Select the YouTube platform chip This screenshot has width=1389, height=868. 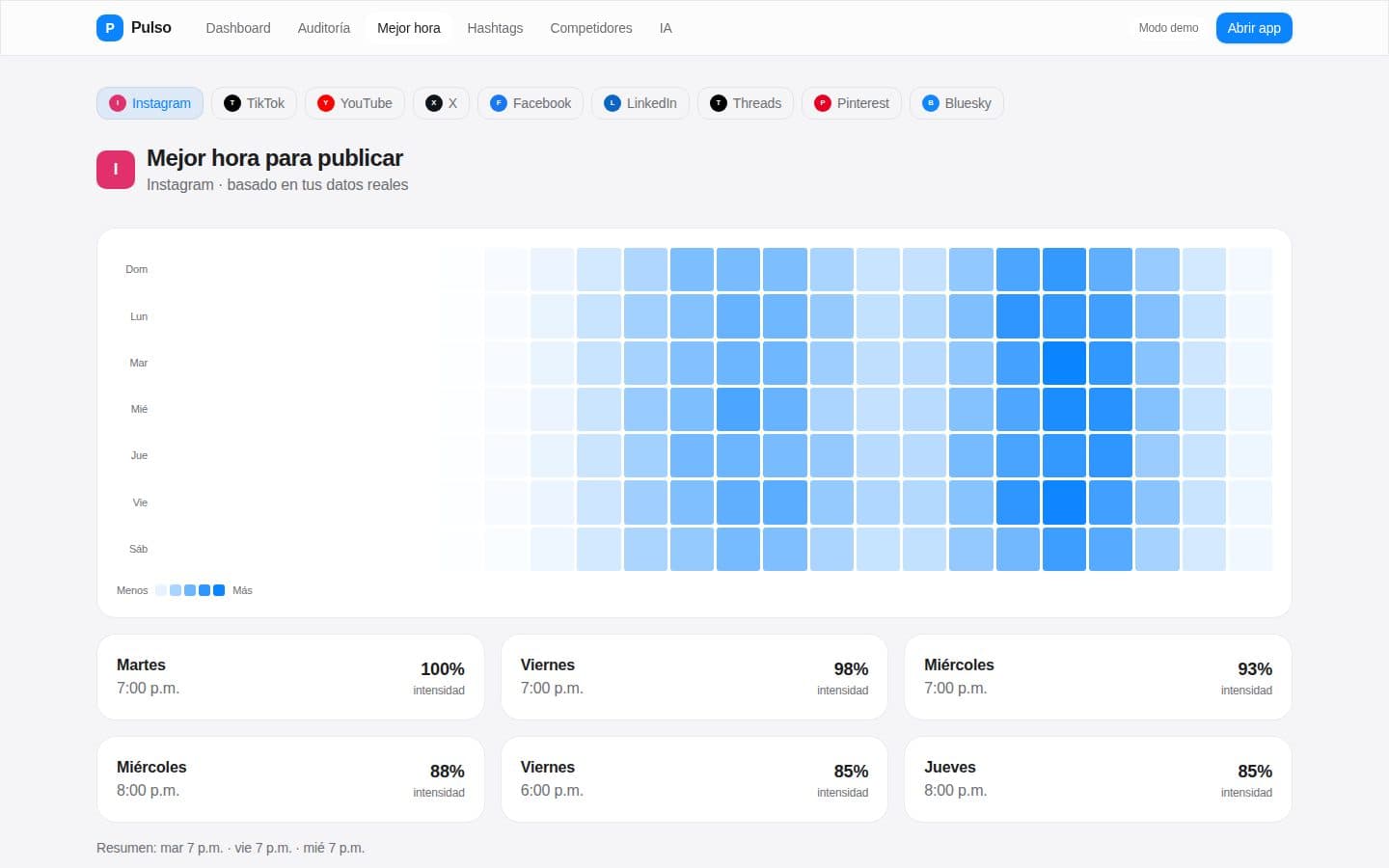pyautogui.click(x=355, y=103)
